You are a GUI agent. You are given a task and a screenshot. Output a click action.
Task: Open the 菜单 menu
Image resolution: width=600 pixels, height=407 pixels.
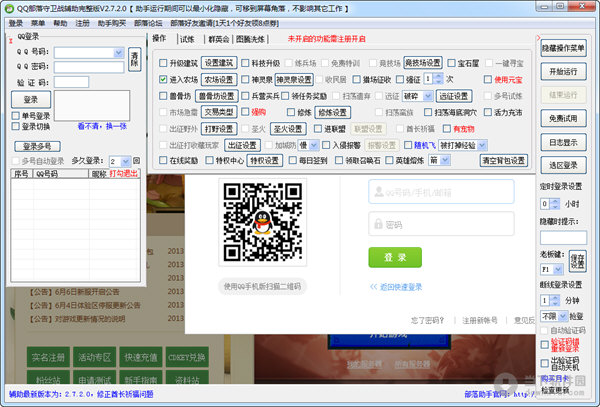38,23
